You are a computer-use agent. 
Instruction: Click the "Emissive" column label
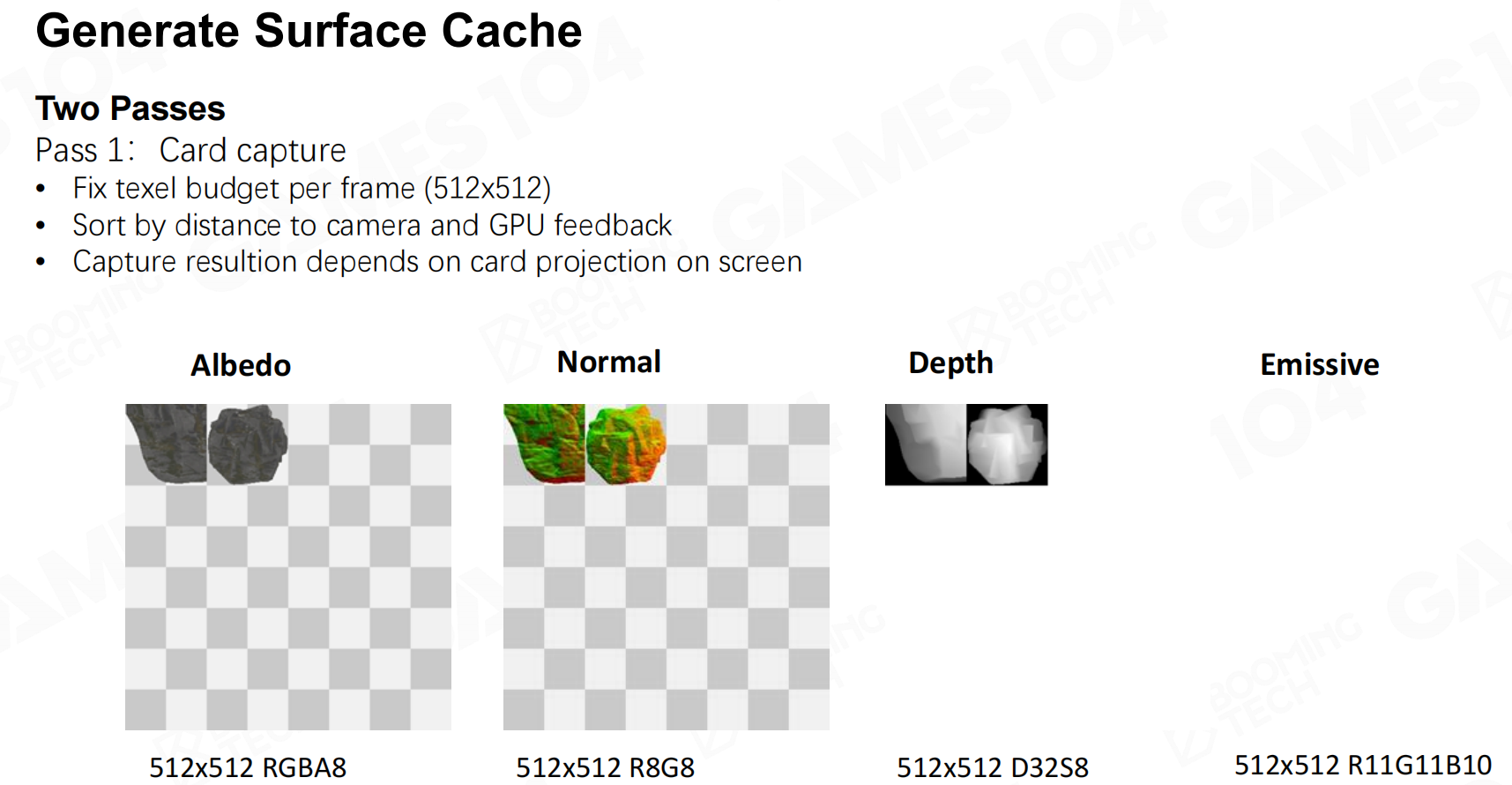coord(1319,364)
